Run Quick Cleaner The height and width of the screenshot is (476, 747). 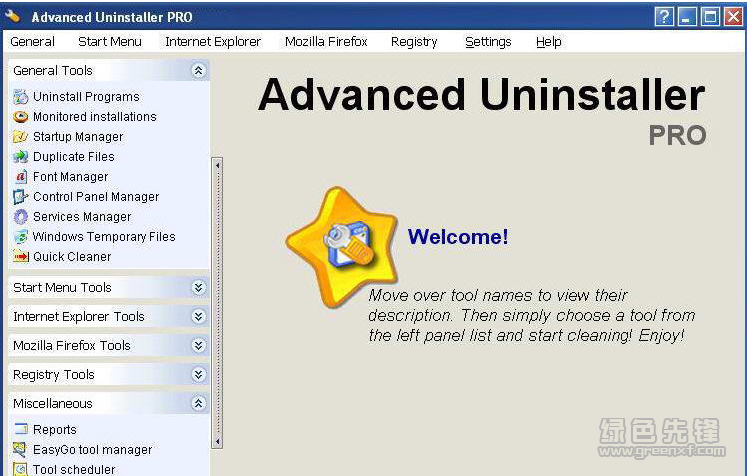72,257
